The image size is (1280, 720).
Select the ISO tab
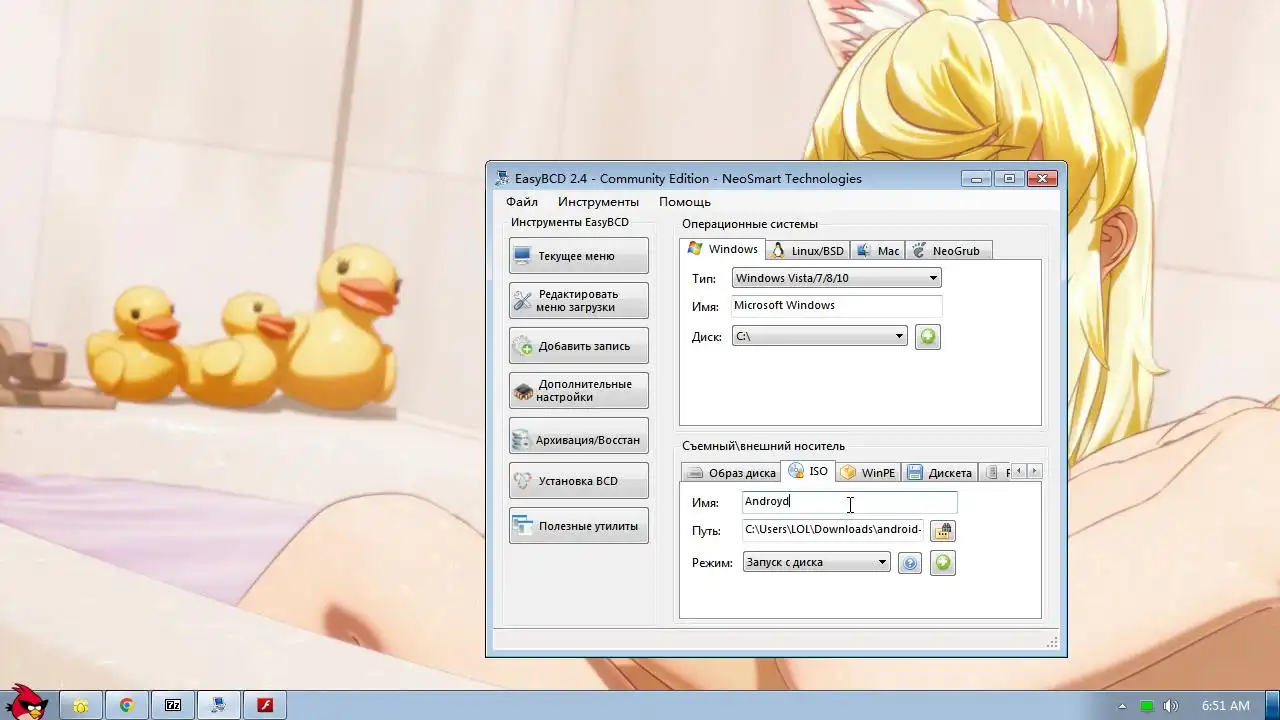coord(808,471)
